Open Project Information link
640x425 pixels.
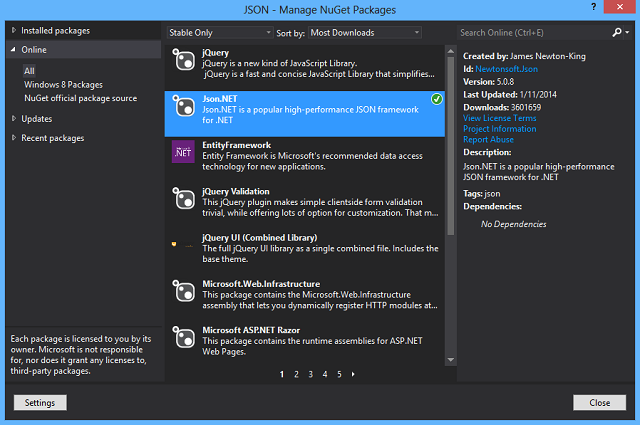(x=500, y=129)
